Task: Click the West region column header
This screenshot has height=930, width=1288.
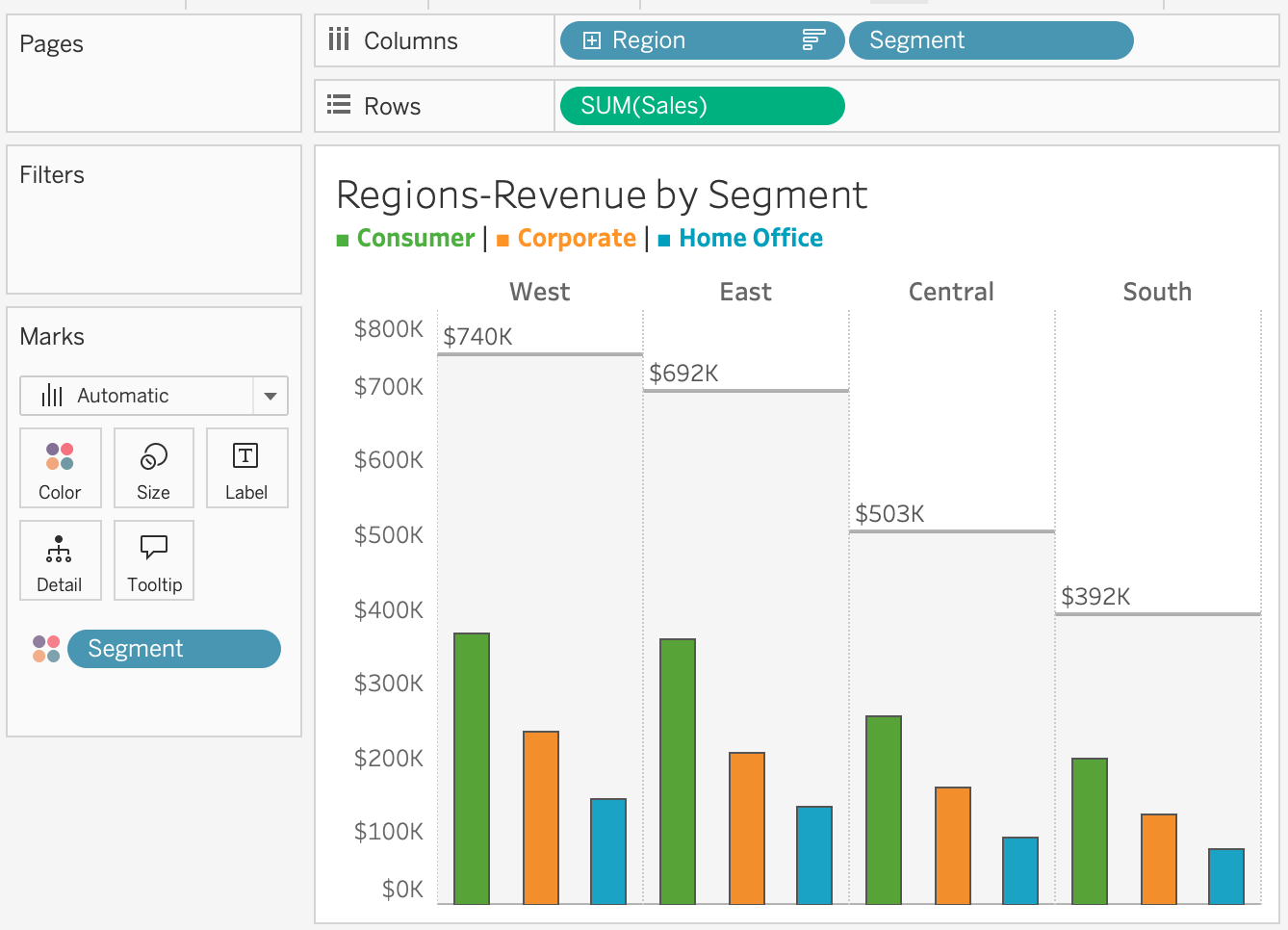Action: pyautogui.click(x=539, y=292)
